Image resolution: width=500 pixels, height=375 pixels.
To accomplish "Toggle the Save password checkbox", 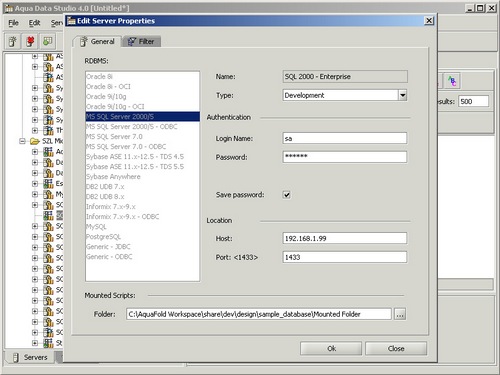I will pos(287,195).
